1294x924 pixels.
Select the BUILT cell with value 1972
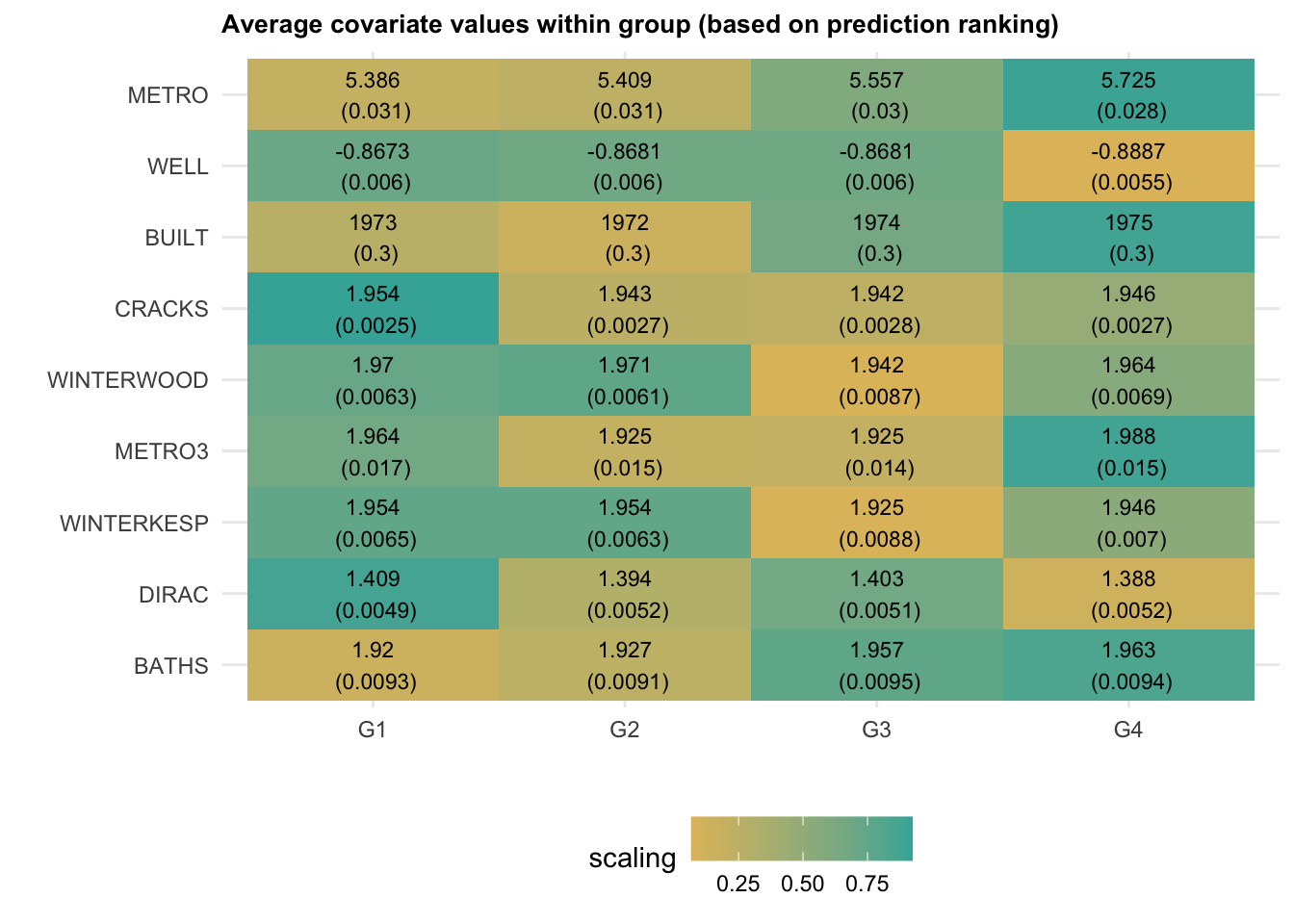[625, 238]
